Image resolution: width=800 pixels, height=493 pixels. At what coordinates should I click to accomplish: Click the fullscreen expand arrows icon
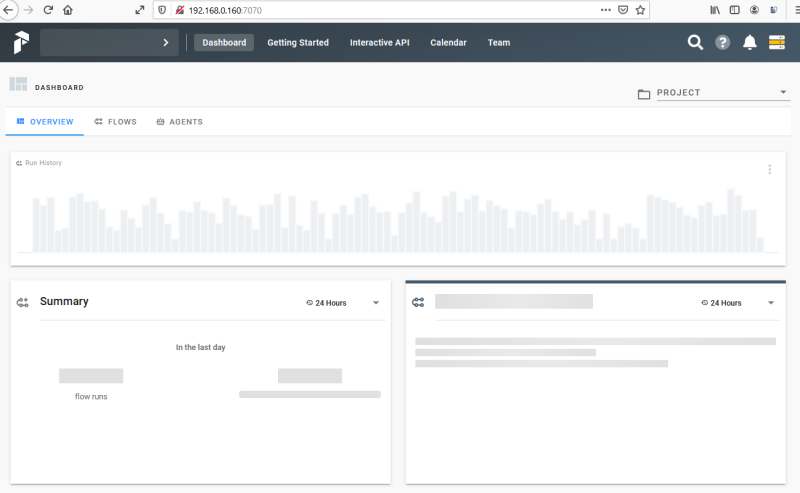pos(139,10)
